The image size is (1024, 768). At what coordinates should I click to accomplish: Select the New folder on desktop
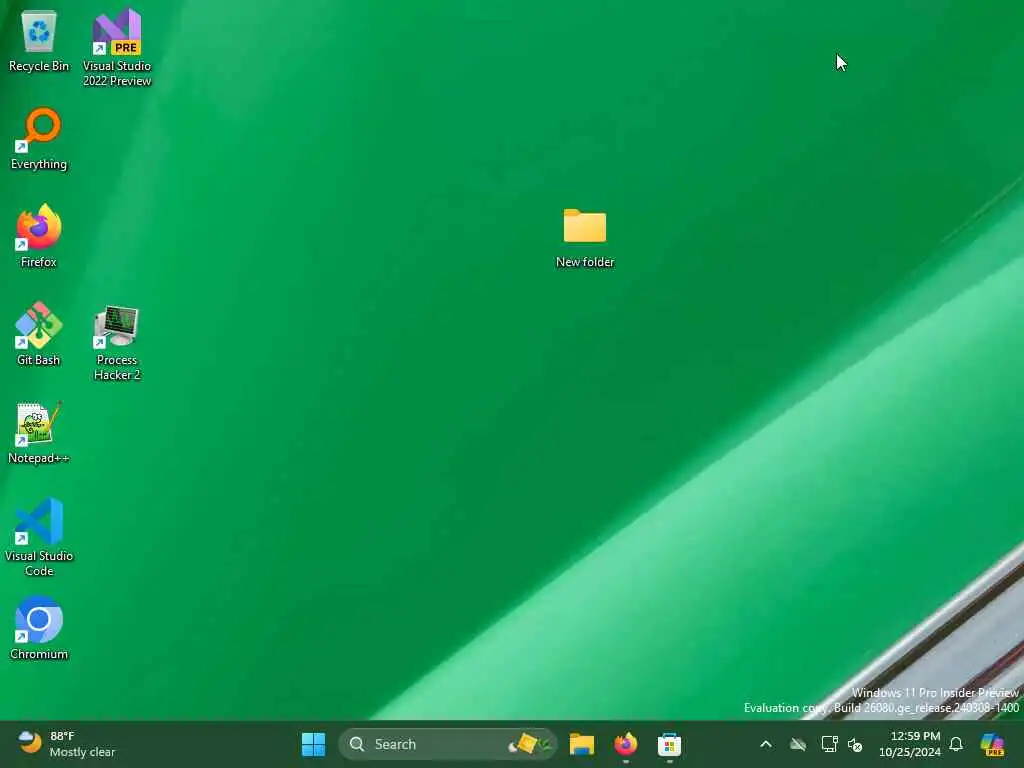click(584, 238)
